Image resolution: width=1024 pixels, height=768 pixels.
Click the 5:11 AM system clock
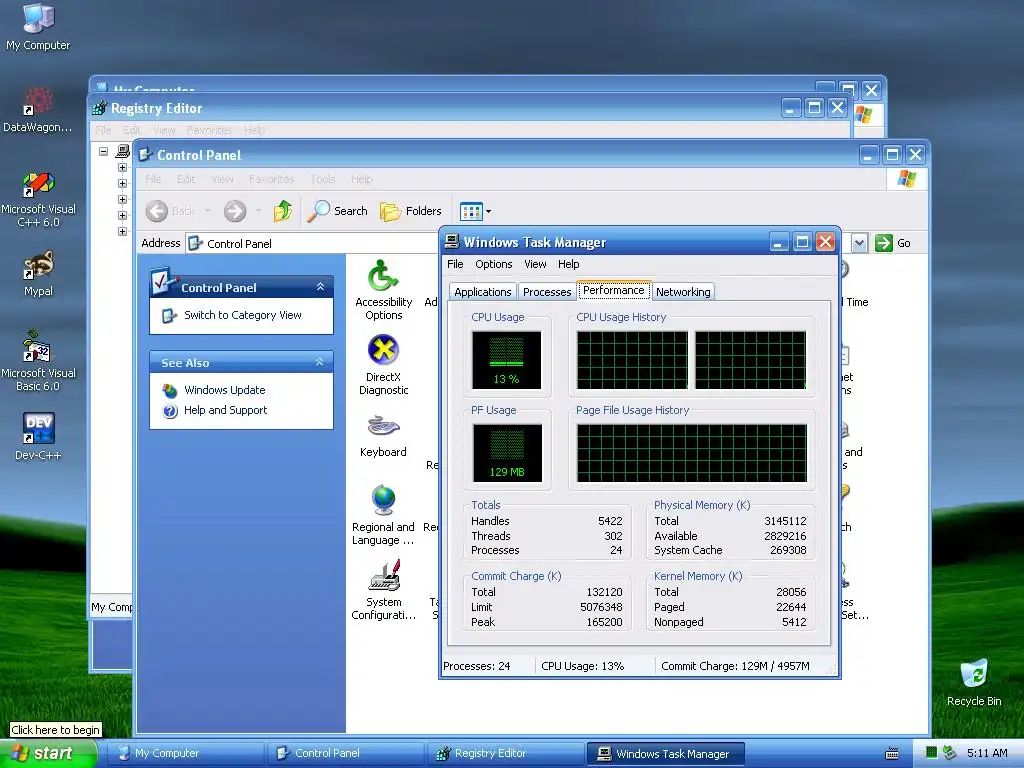tap(987, 753)
